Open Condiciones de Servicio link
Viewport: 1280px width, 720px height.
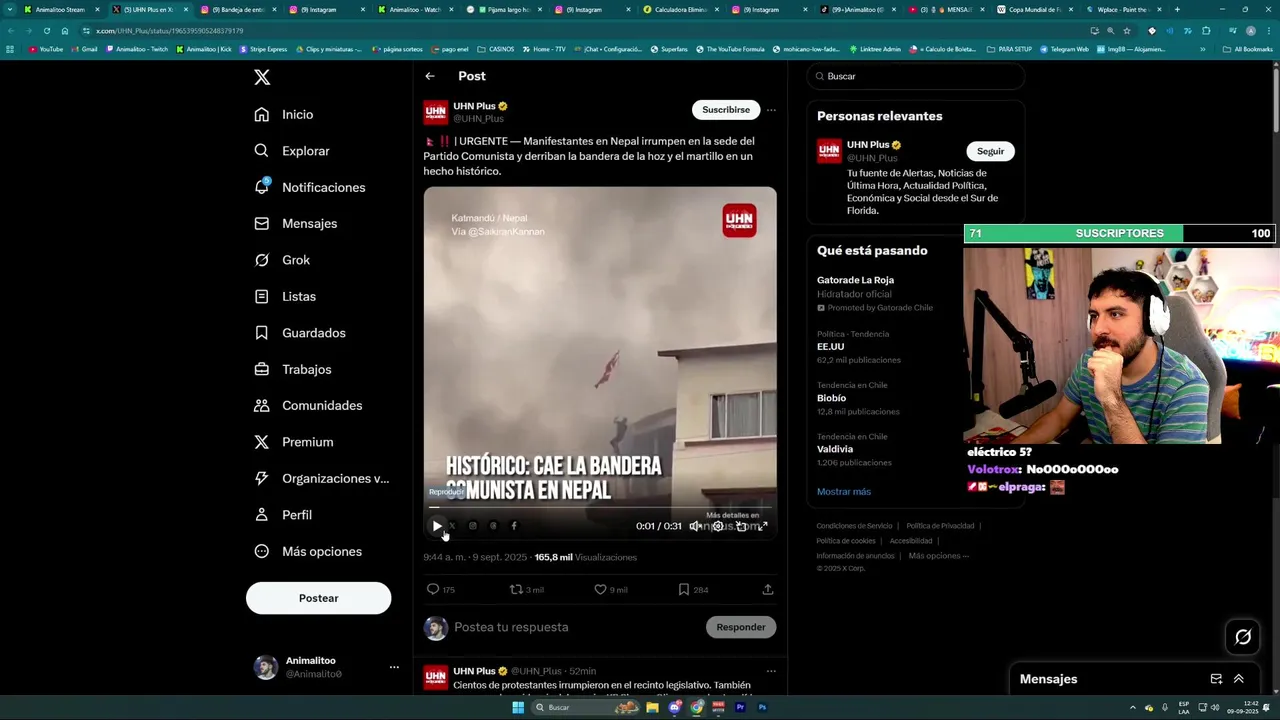854,526
